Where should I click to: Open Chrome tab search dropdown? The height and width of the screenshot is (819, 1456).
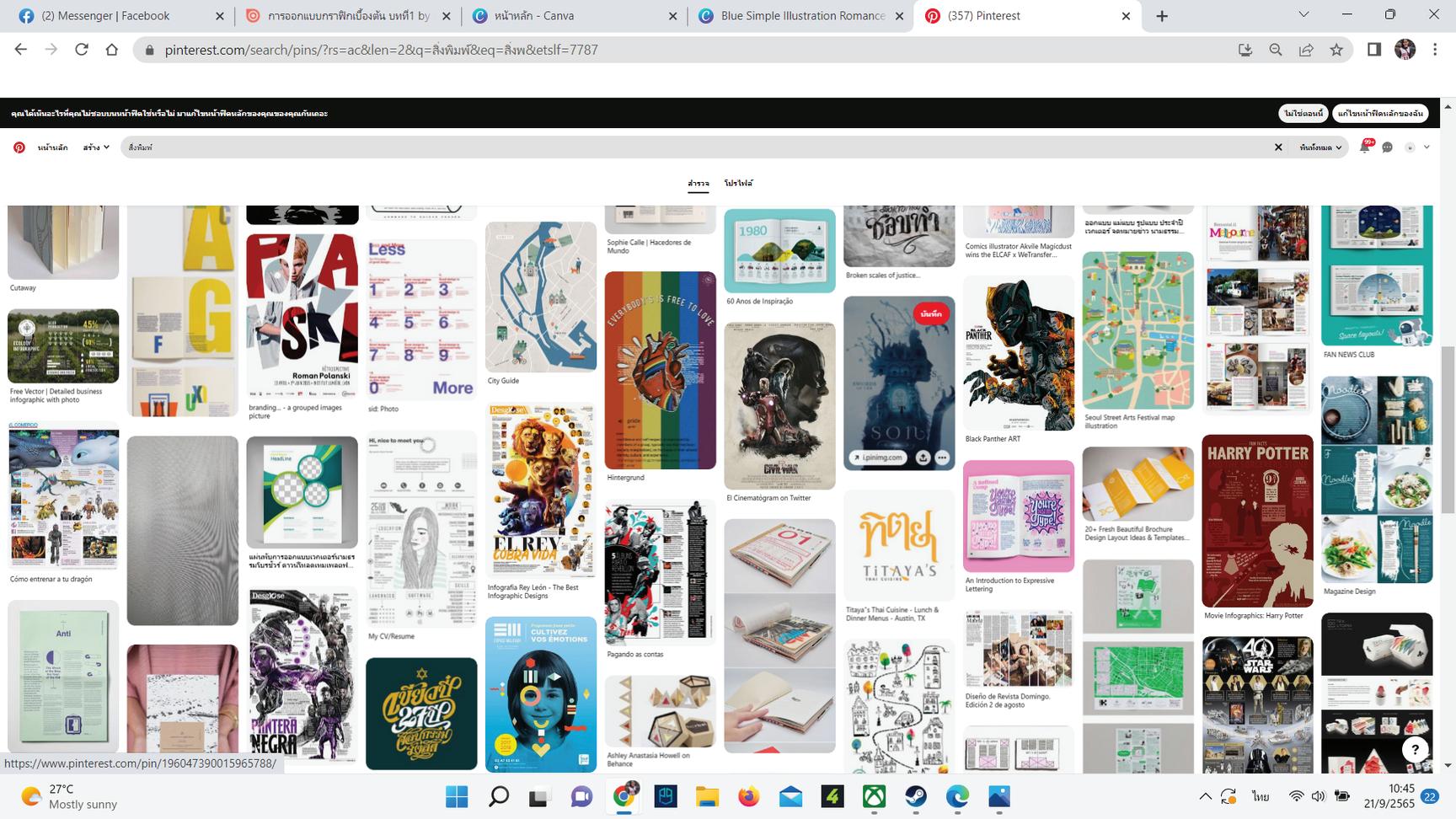click(x=1303, y=15)
